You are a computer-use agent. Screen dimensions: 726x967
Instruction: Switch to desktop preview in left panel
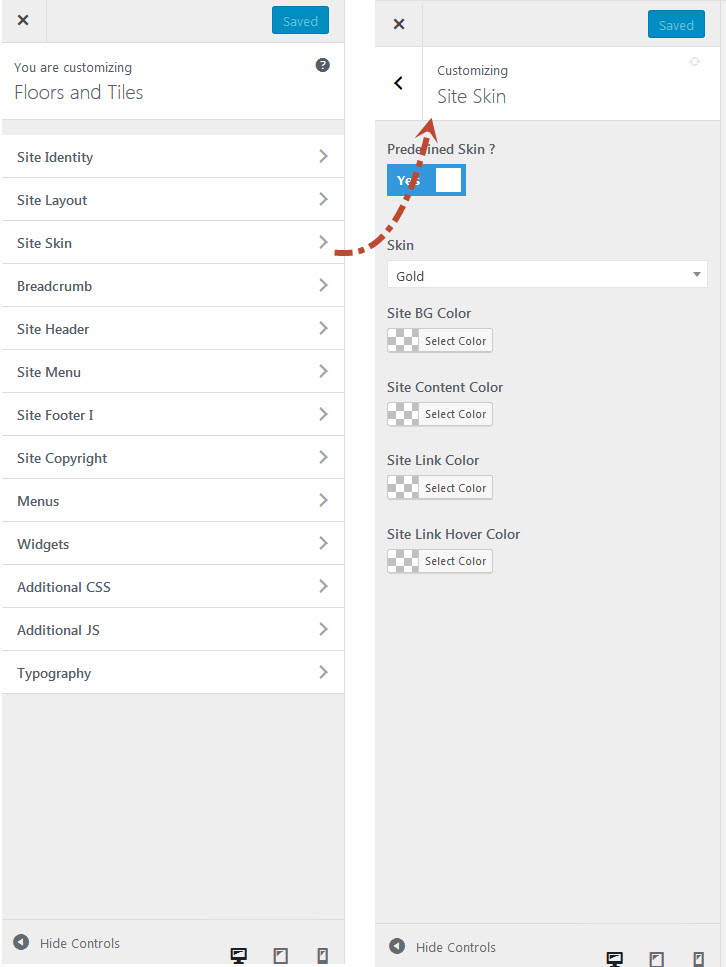[x=239, y=956]
